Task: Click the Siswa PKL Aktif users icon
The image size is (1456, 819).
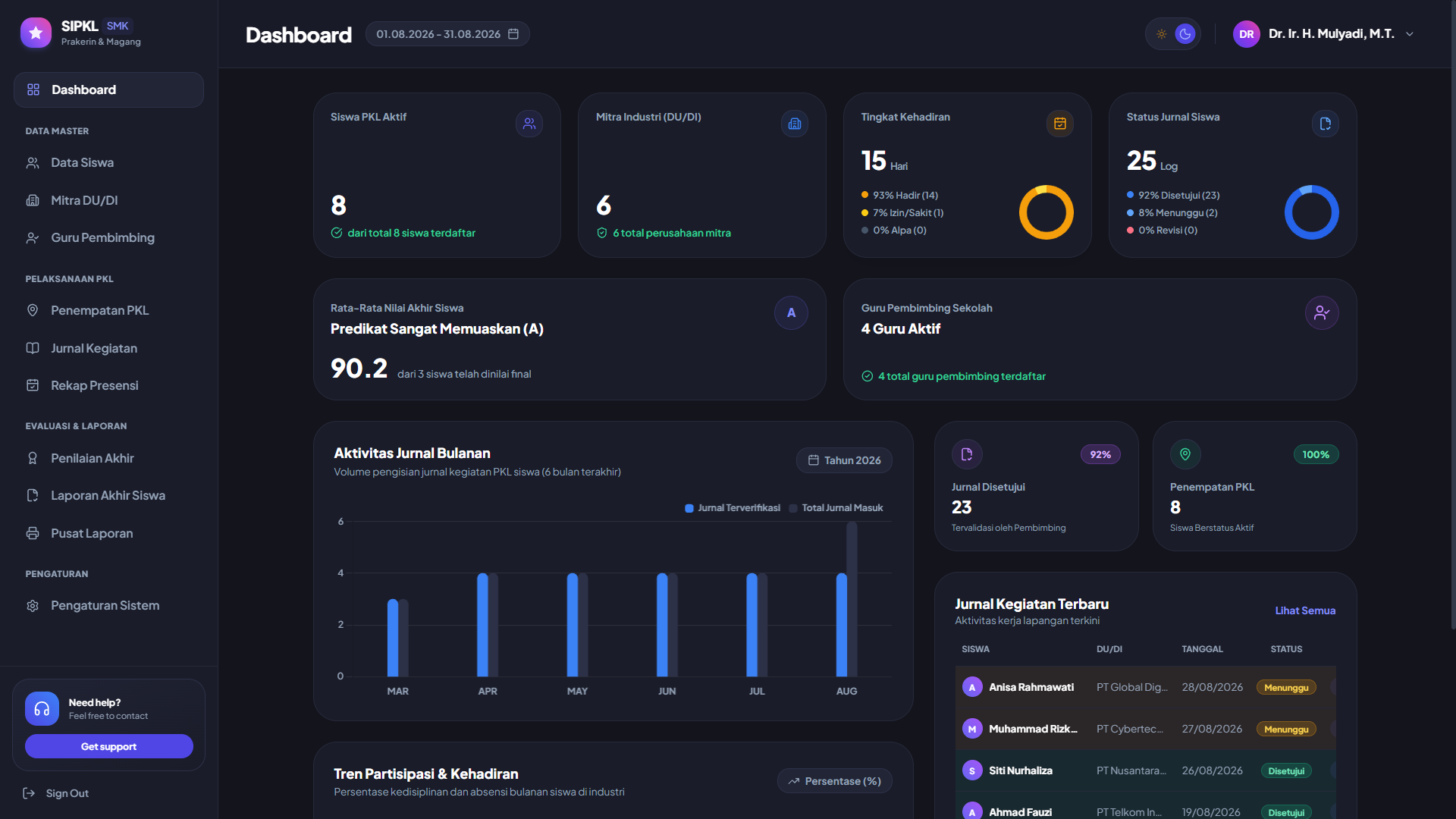Action: [x=529, y=124]
